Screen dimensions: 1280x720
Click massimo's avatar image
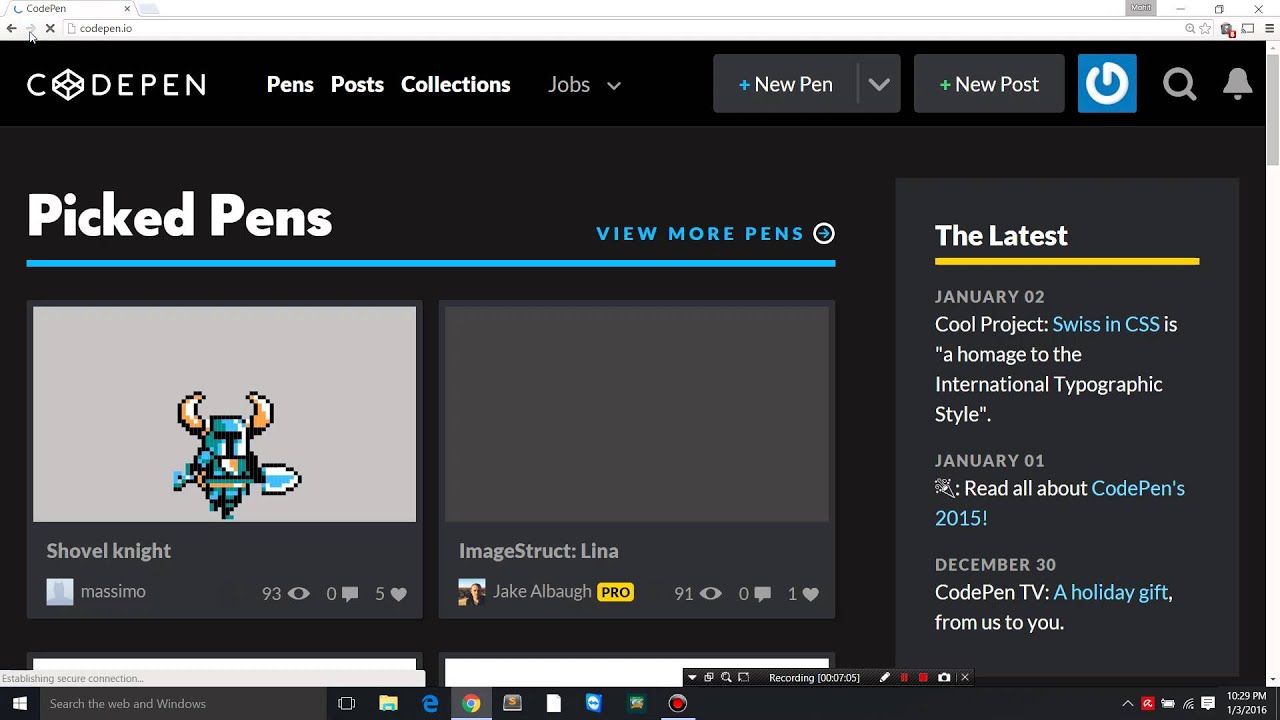click(x=60, y=592)
